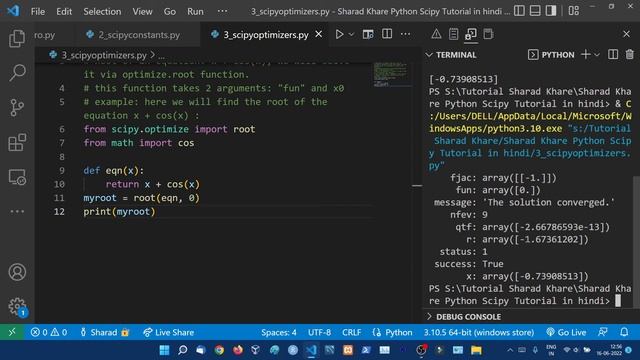Viewport: 640px width, 360px height.
Task: Open the Windows Start menu
Action: pyautogui.click(x=164, y=350)
